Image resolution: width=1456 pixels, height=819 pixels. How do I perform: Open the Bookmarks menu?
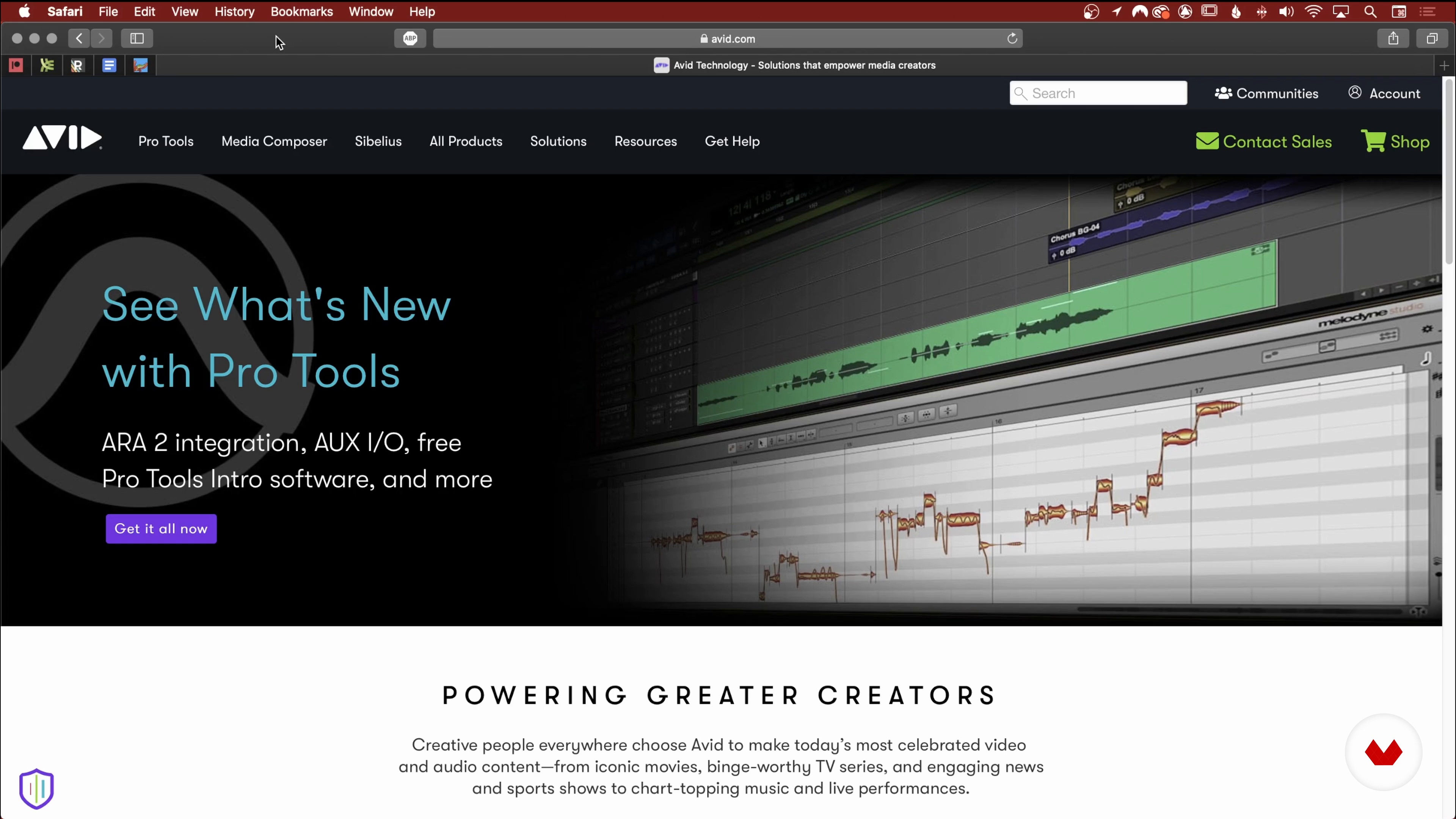tap(302, 11)
